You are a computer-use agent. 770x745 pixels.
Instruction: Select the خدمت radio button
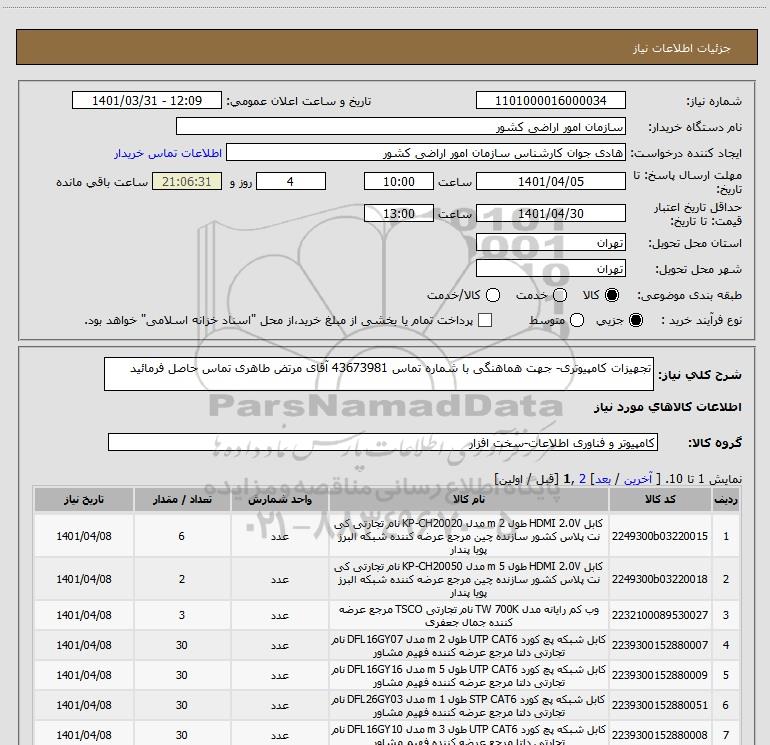[x=560, y=295]
